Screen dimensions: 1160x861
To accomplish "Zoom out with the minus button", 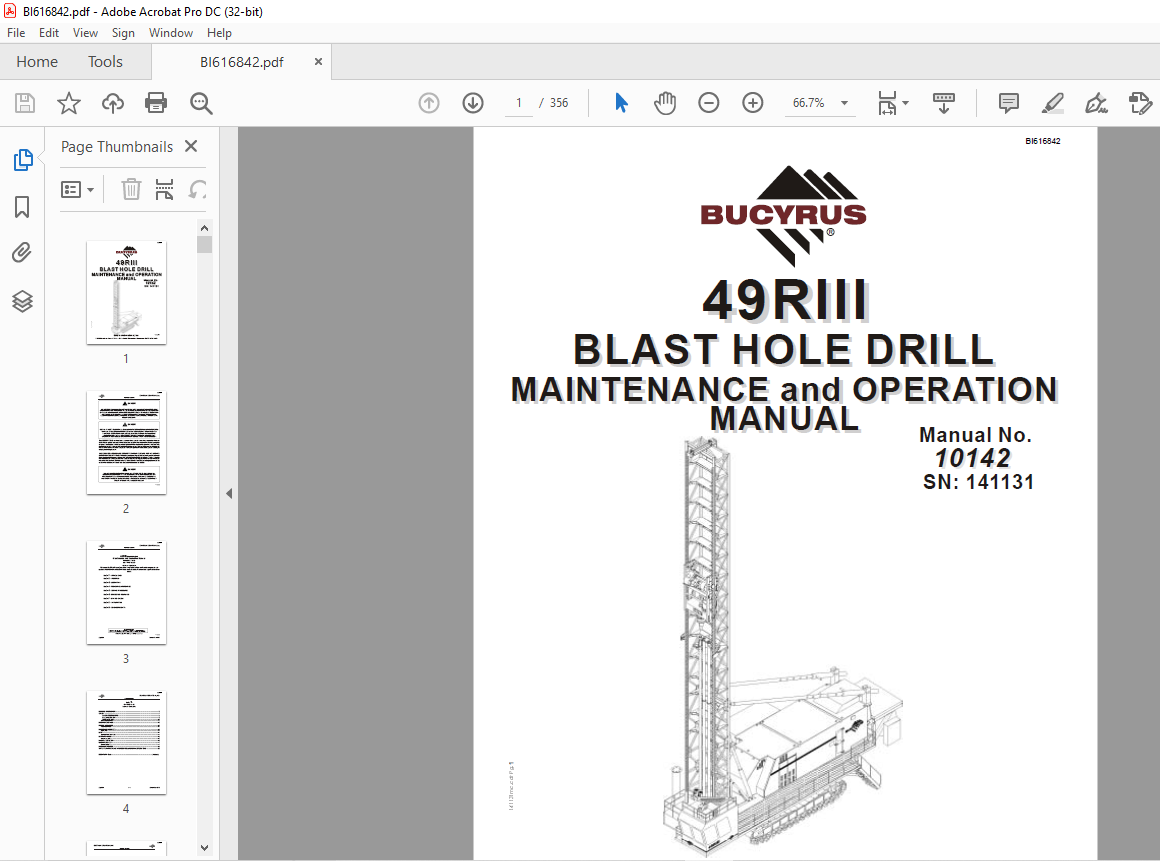I will [709, 103].
